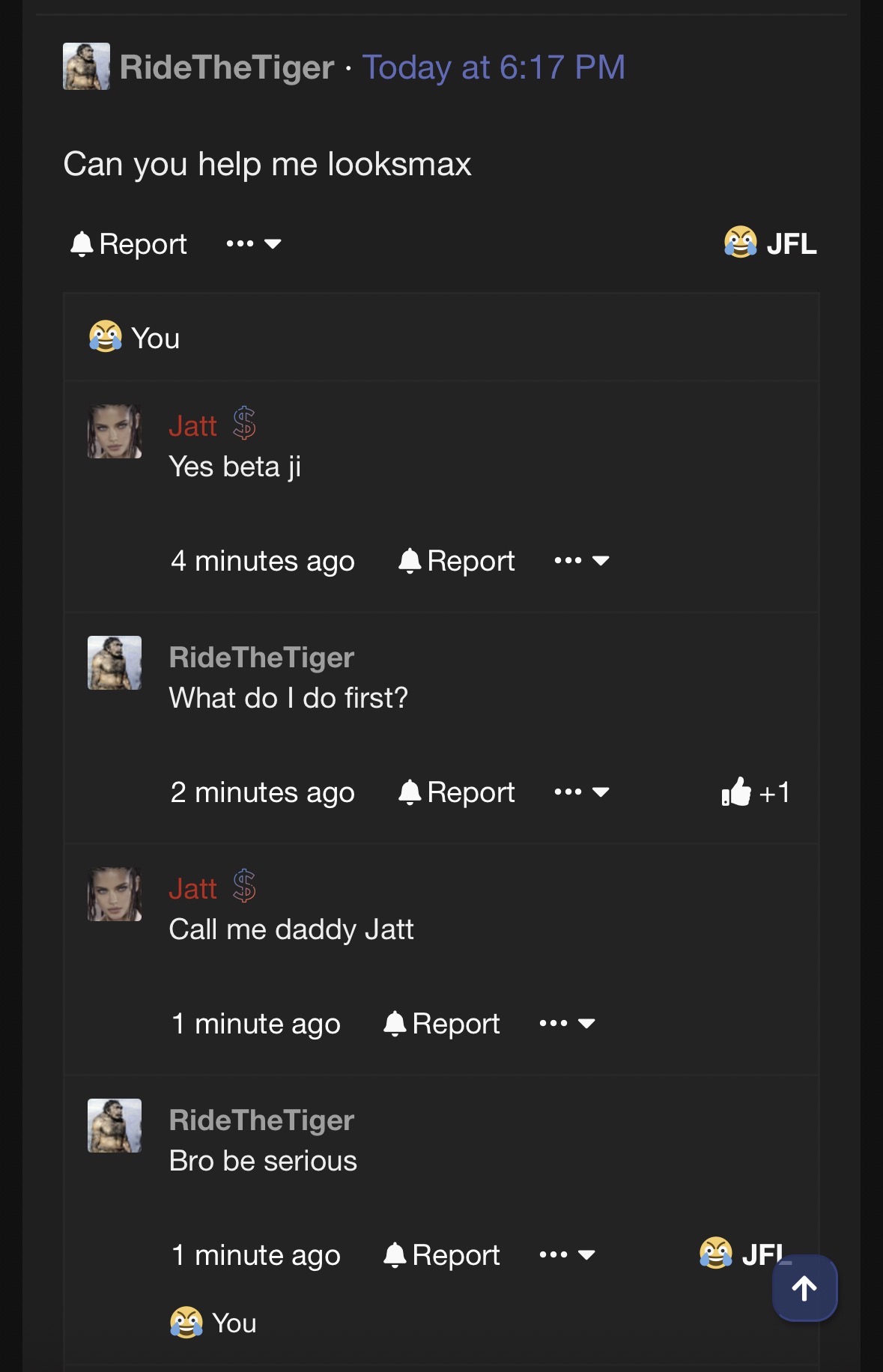Click the laughing emoji reaction under "Bro be serious"
The image size is (883, 1372).
tap(186, 1323)
